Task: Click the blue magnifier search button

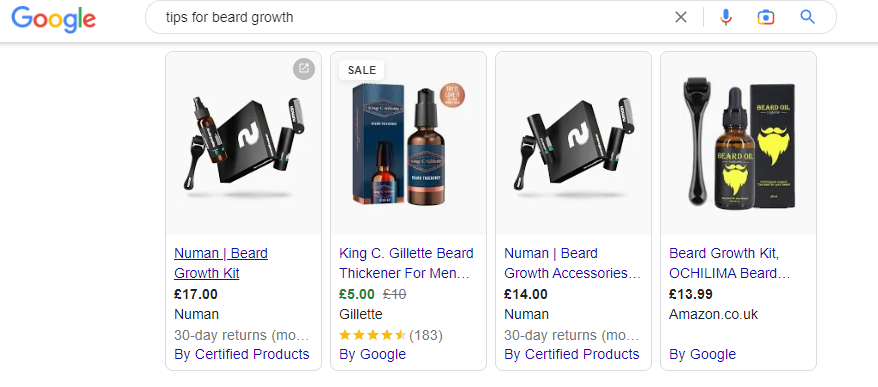Action: point(807,17)
